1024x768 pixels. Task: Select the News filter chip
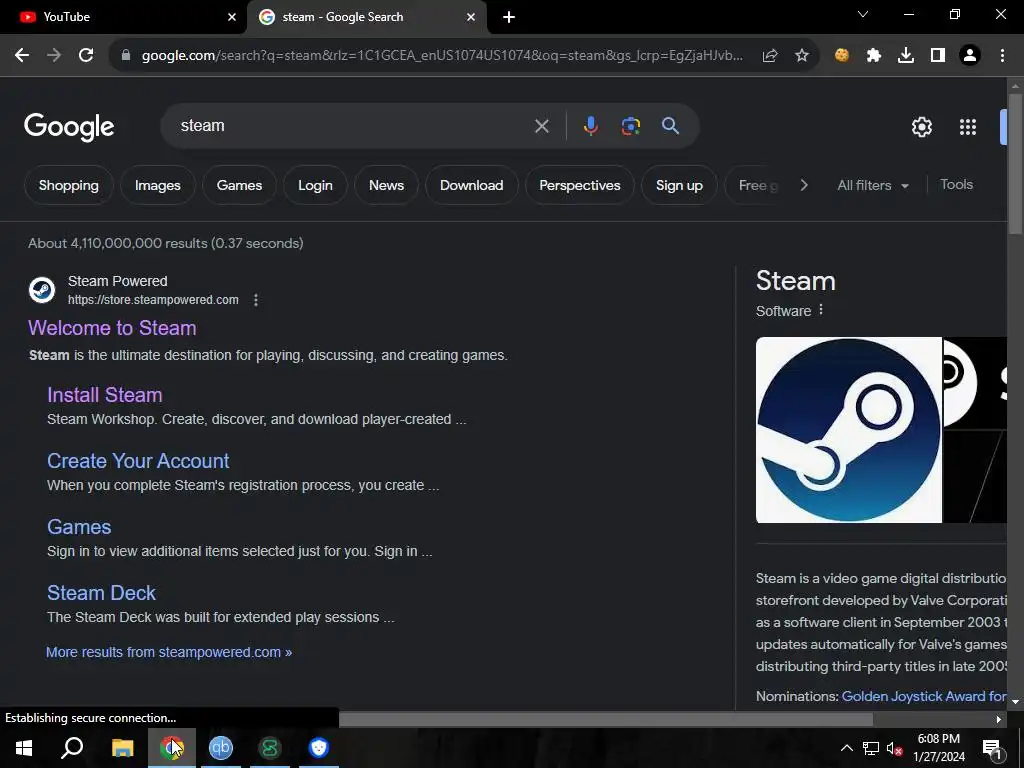tap(386, 185)
